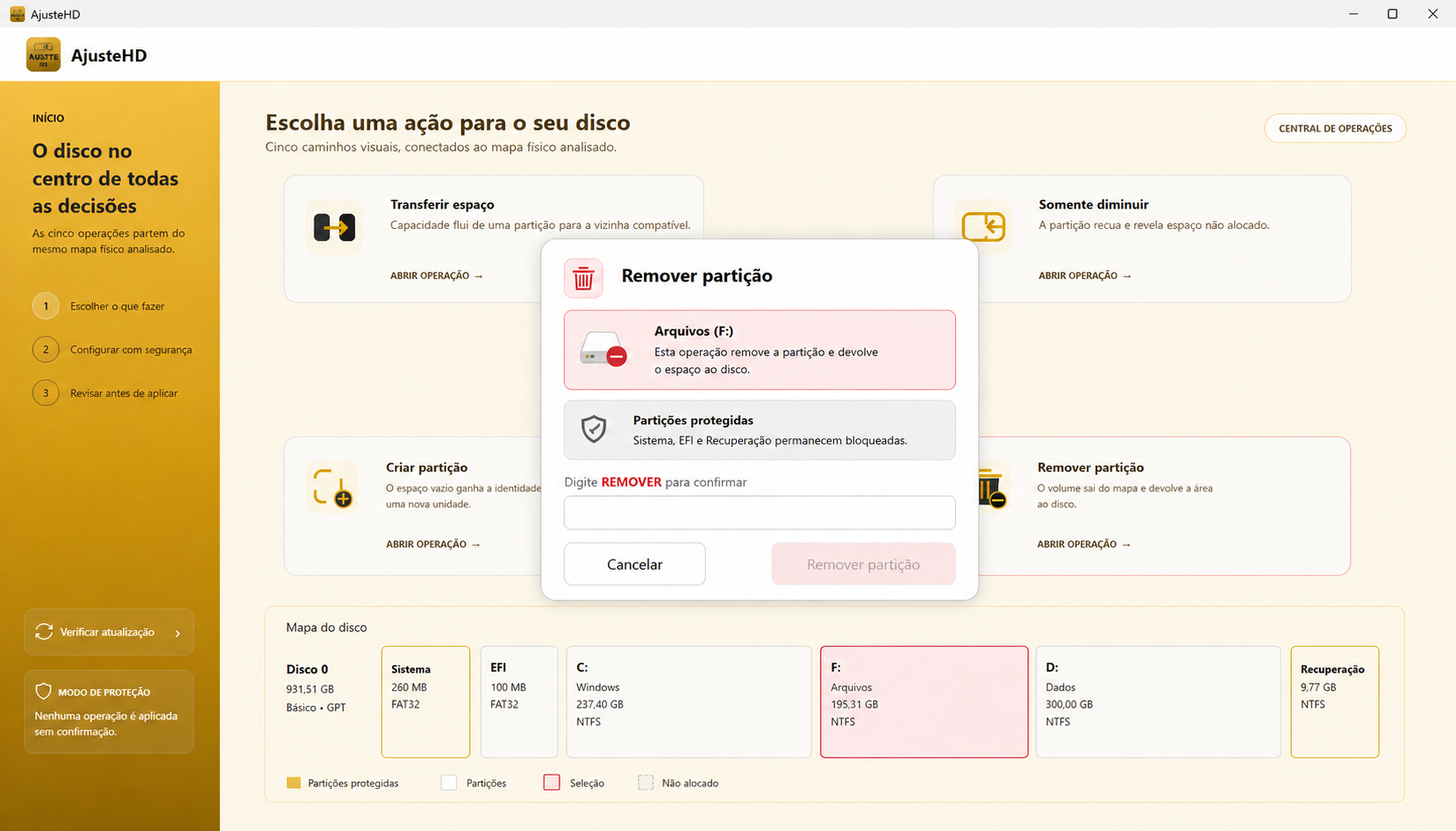Click the Transferir espaço arrow icon
The height and width of the screenshot is (831, 1456).
coord(334,227)
